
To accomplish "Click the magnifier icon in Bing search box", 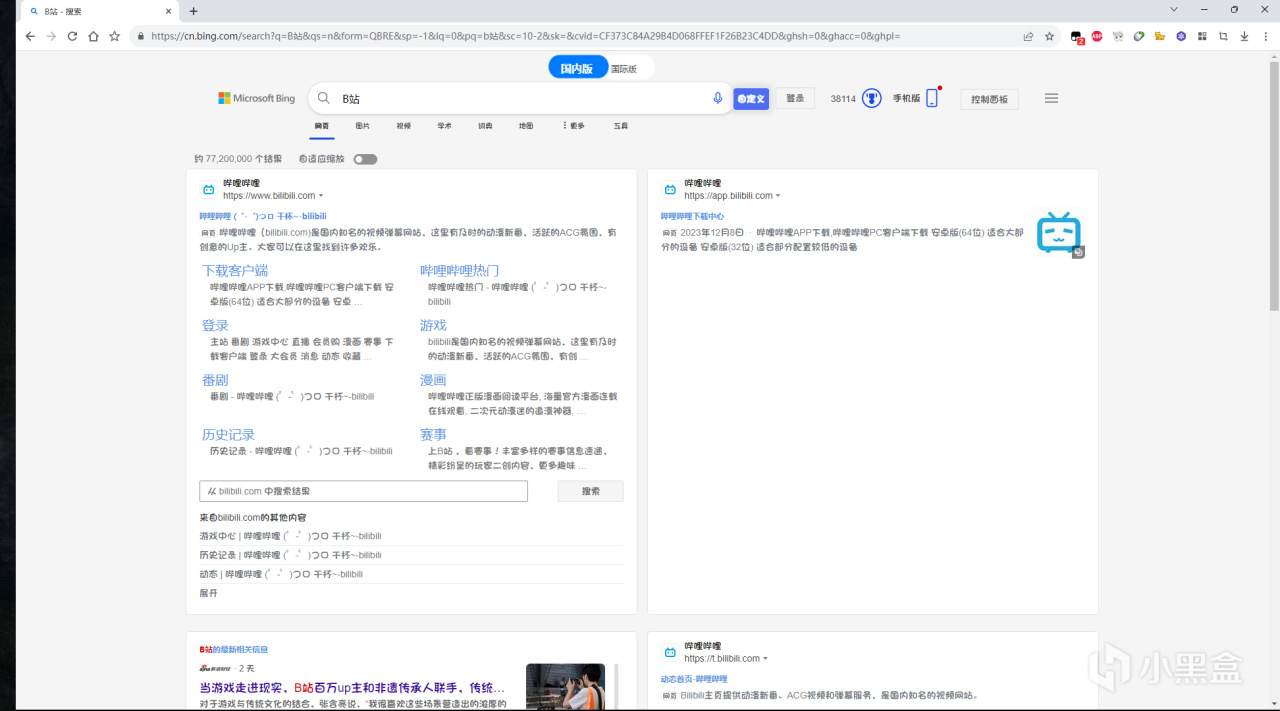I will coord(324,98).
